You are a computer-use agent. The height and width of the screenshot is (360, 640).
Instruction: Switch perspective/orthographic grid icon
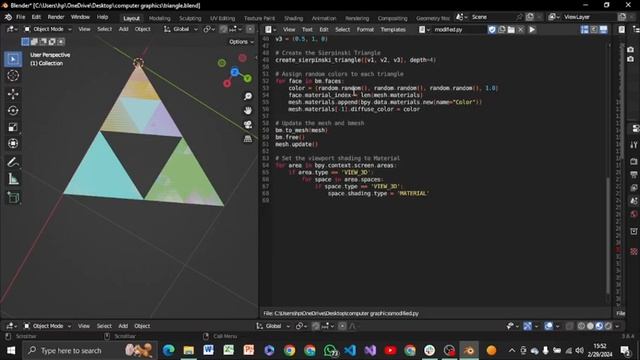pos(248,139)
